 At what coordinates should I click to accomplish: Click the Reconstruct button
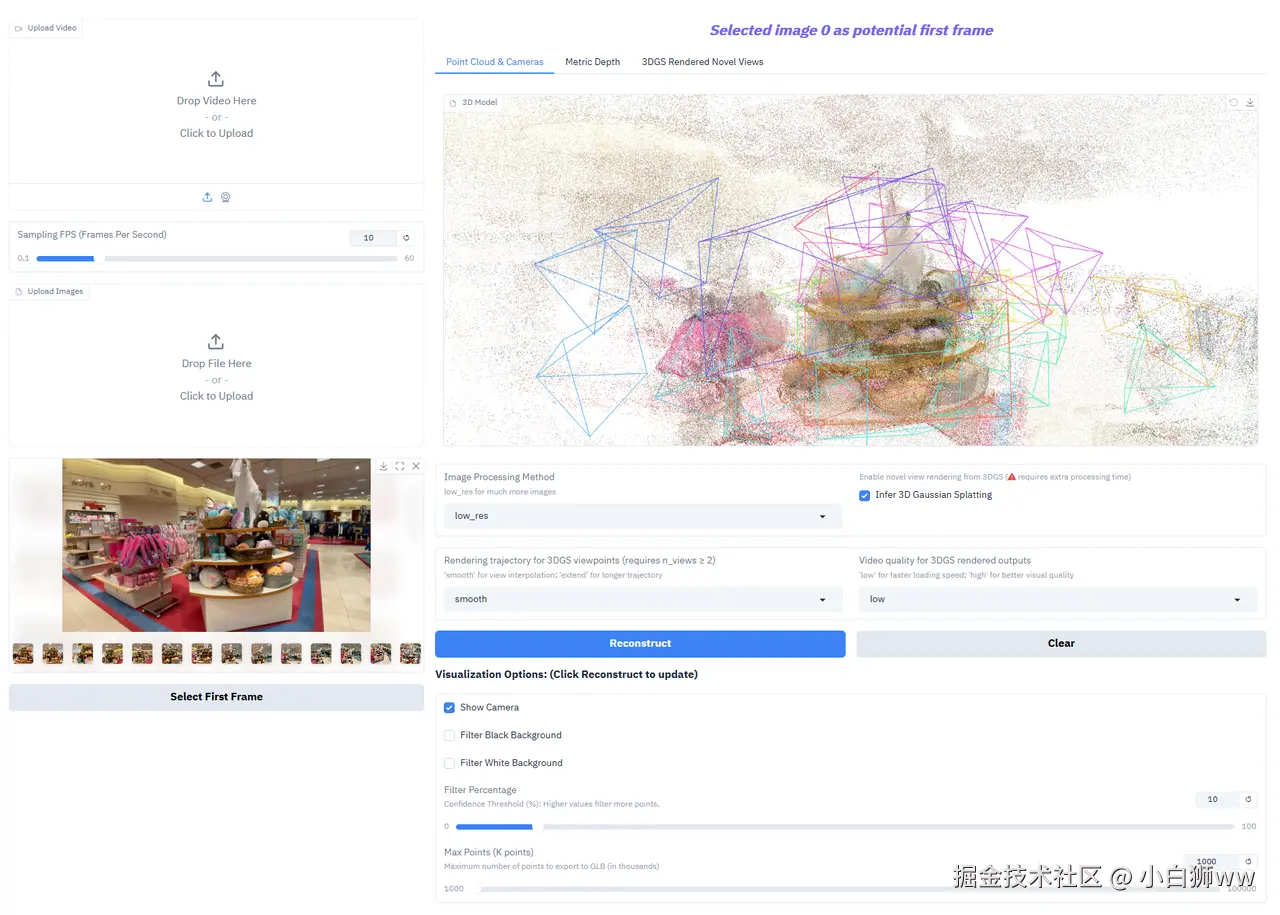(640, 643)
